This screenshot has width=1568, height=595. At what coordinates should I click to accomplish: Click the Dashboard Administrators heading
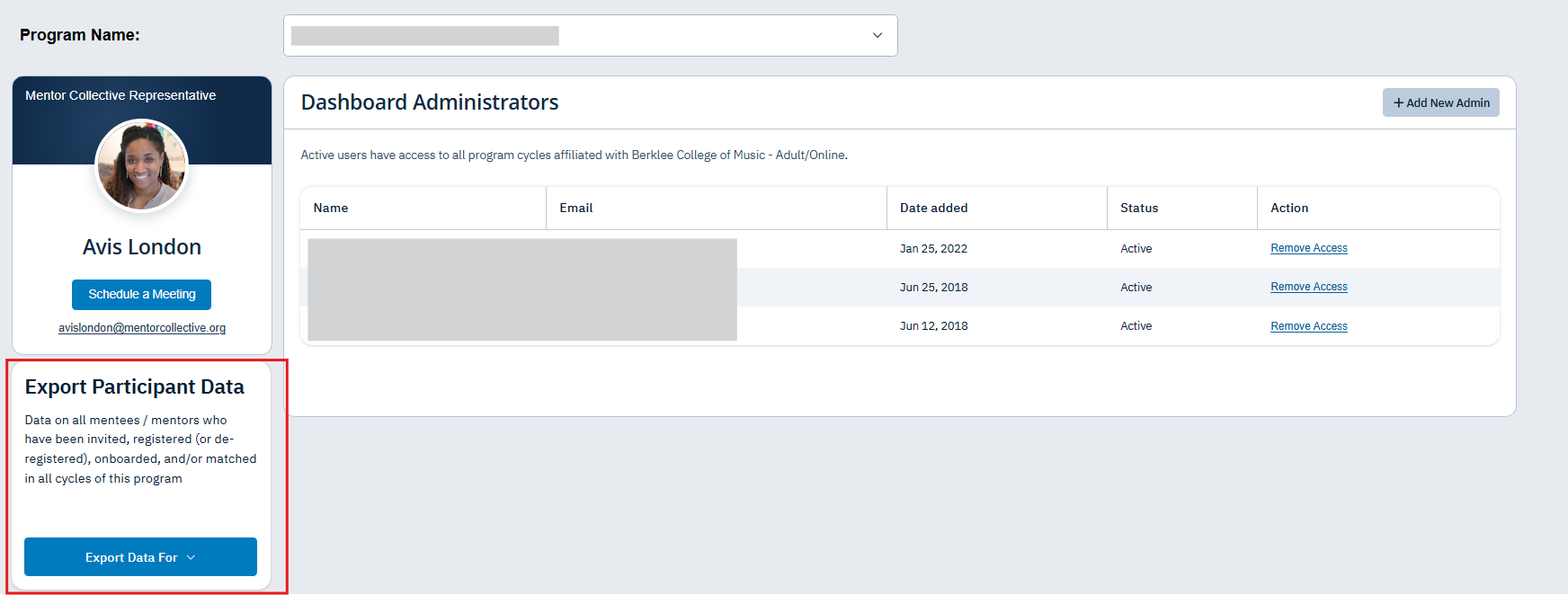point(430,102)
